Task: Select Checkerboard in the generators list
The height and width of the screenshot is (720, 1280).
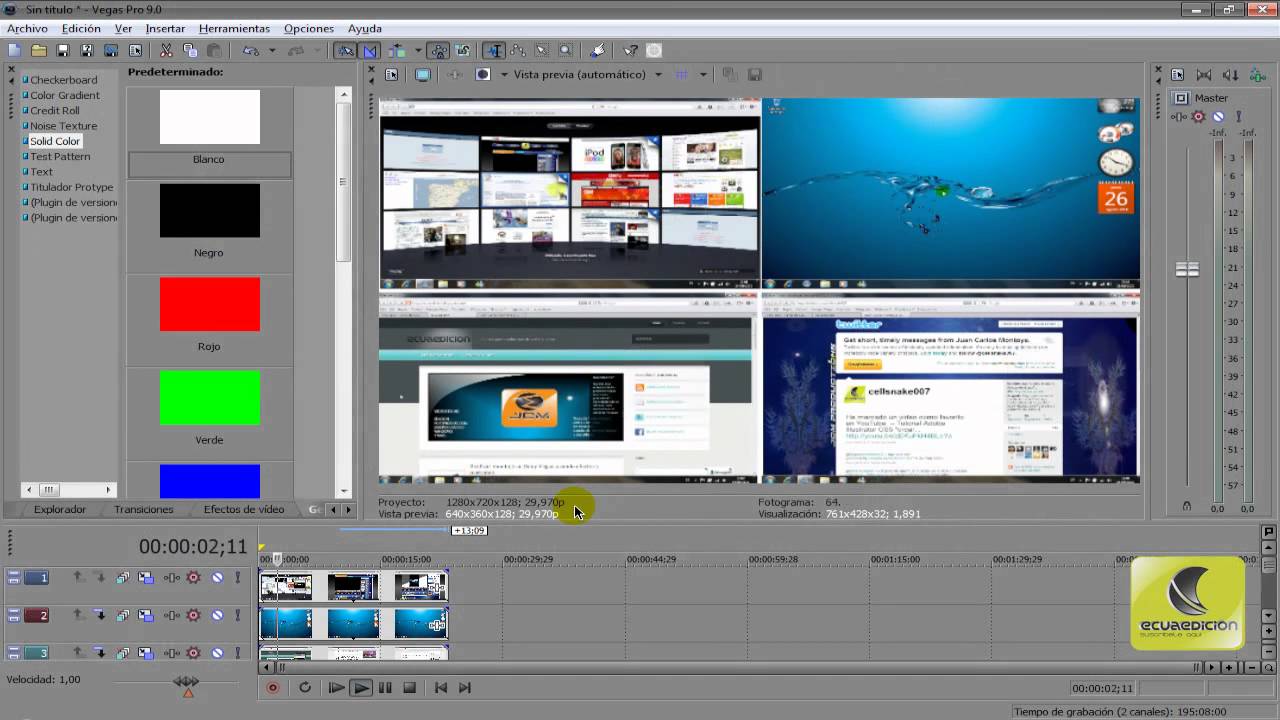Action: [x=63, y=80]
